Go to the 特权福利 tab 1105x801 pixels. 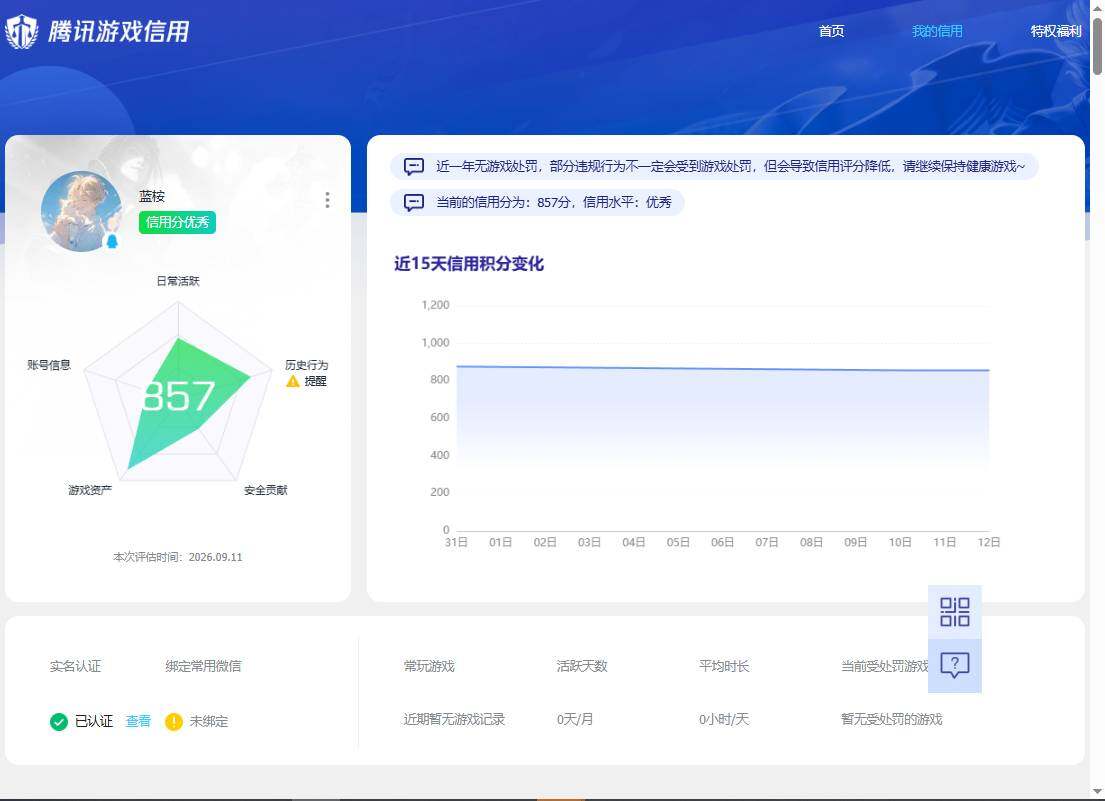[x=1055, y=31]
